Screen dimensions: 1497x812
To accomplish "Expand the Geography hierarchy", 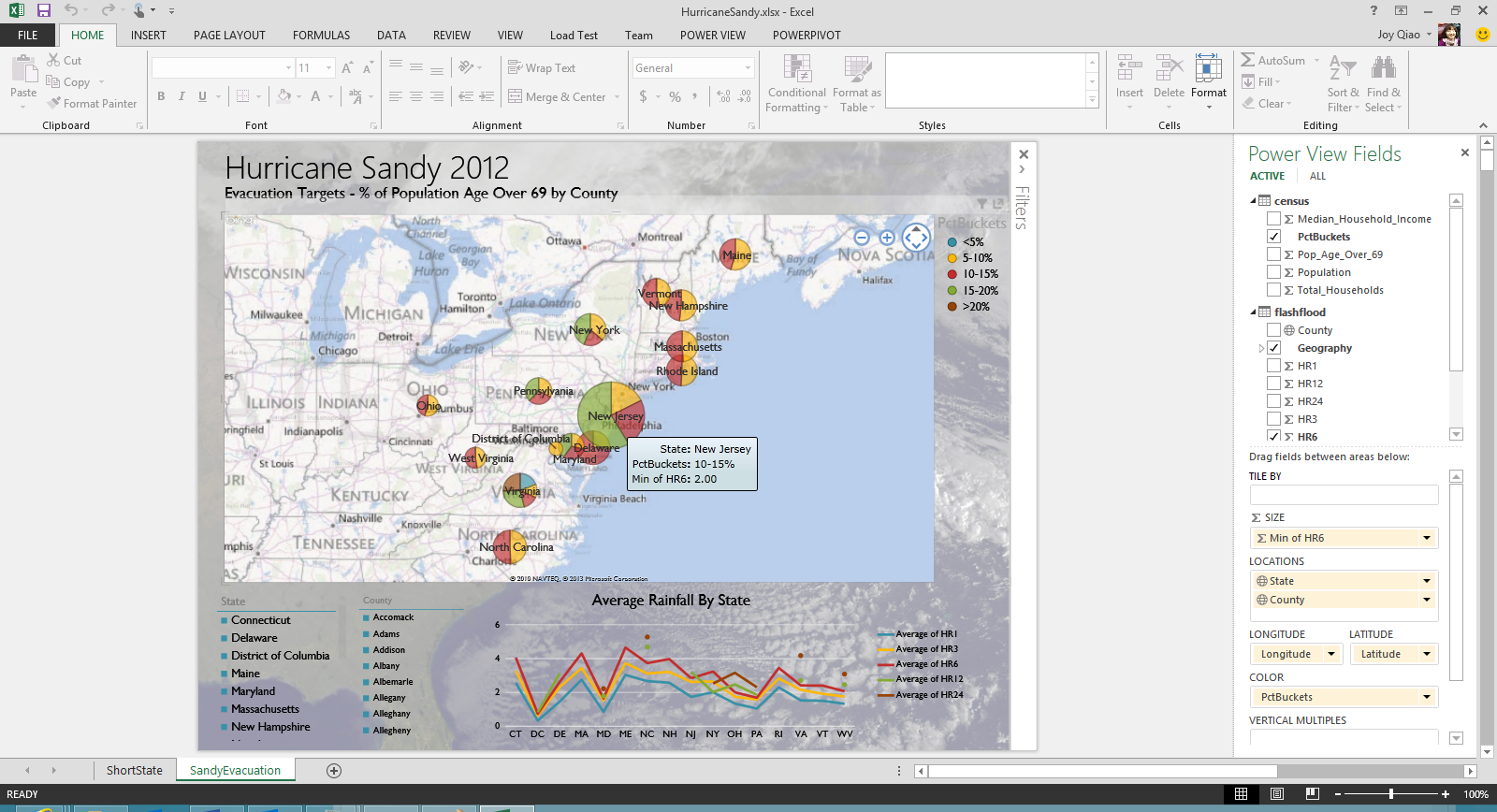I will 1261,348.
